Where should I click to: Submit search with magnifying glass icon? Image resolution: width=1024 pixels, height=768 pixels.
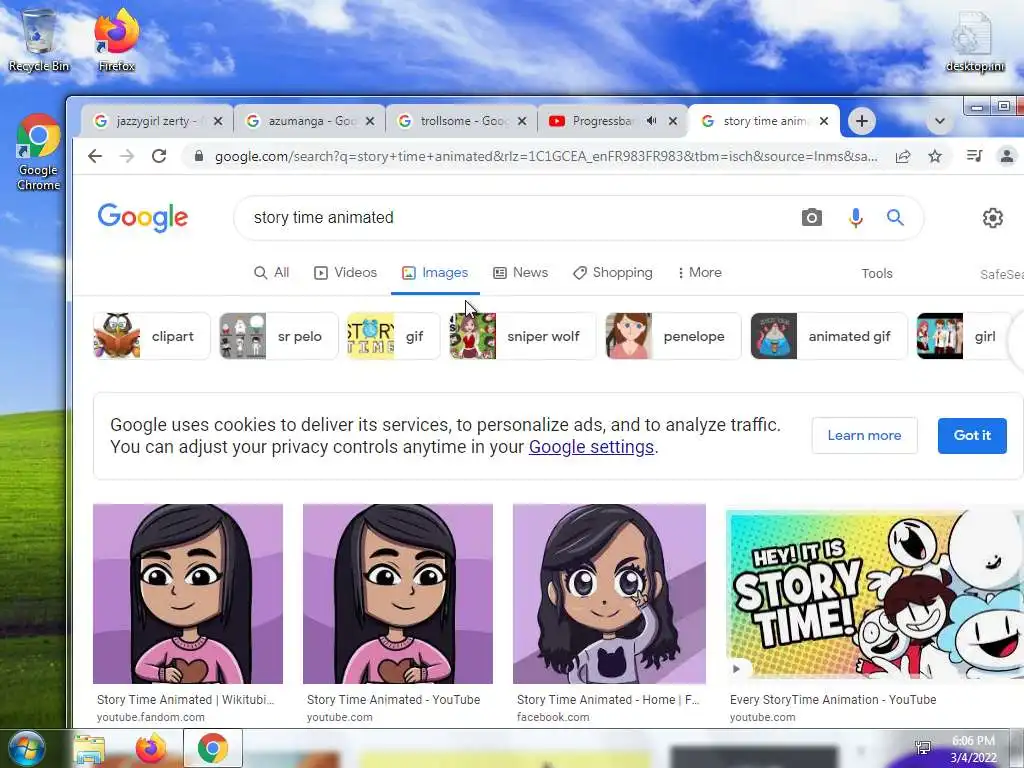point(895,217)
